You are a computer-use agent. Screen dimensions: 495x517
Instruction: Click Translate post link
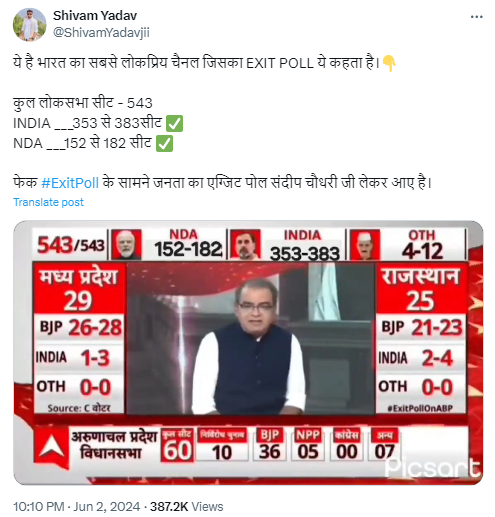48,202
